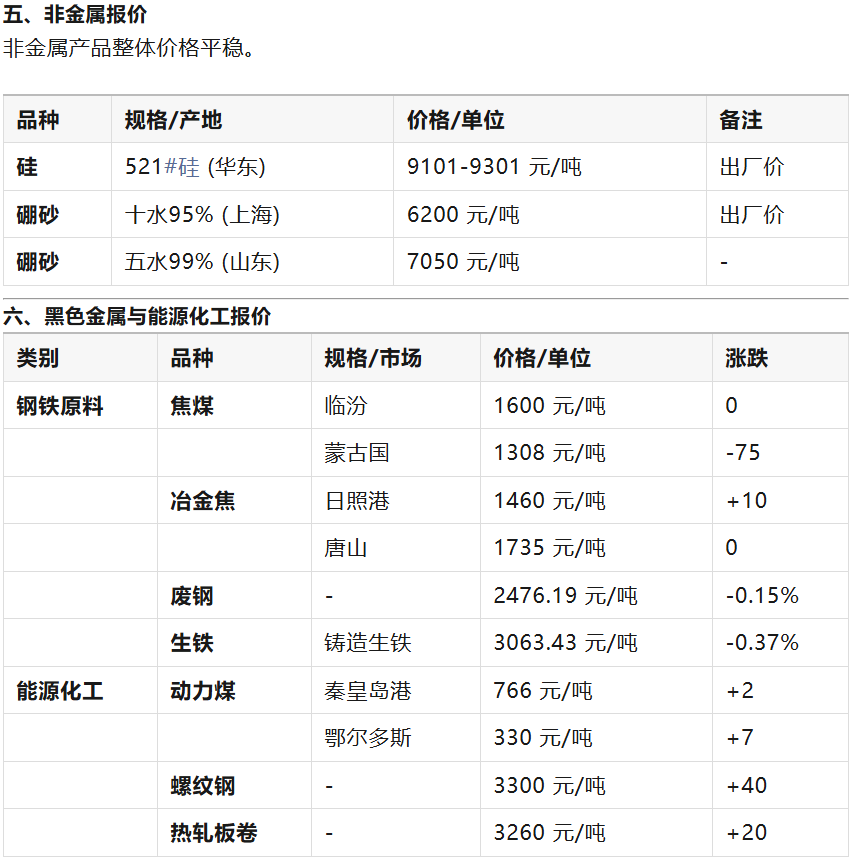Click the 钢铁原料 category cell
The width and height of the screenshot is (851, 865).
60,406
